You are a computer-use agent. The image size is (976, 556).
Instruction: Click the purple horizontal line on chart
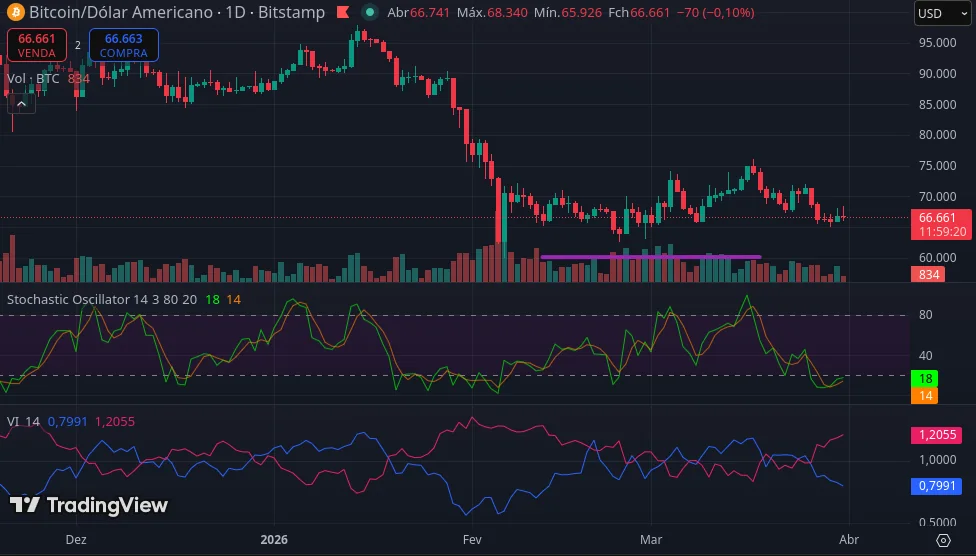click(650, 257)
